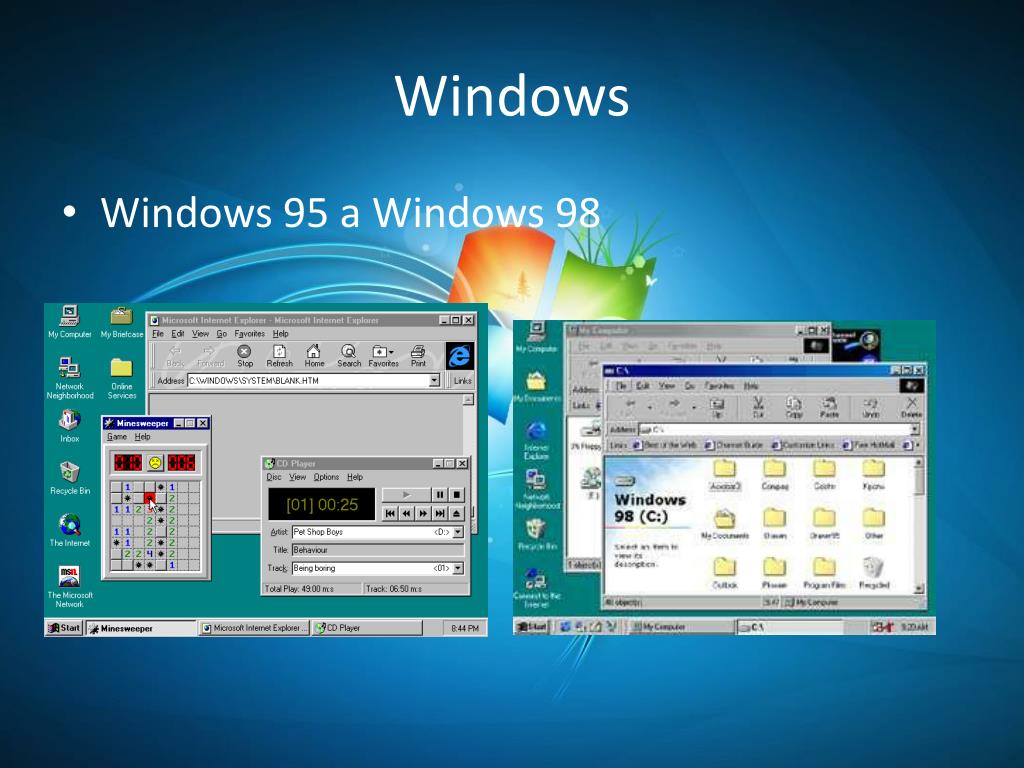The width and height of the screenshot is (1024, 768).
Task: Click the Up folder icon in C:\ window
Action: (716, 407)
